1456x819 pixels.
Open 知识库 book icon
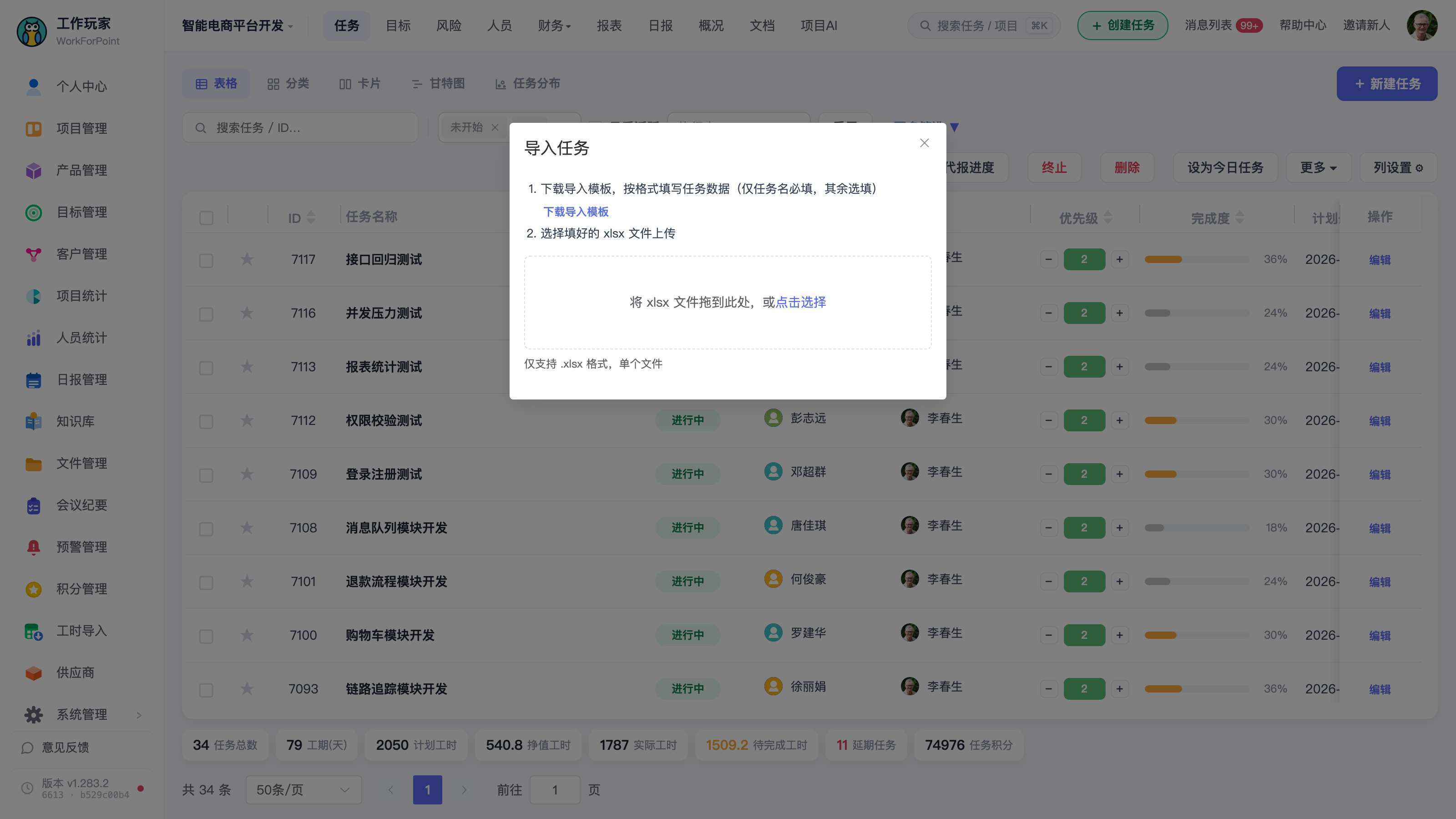tap(33, 422)
